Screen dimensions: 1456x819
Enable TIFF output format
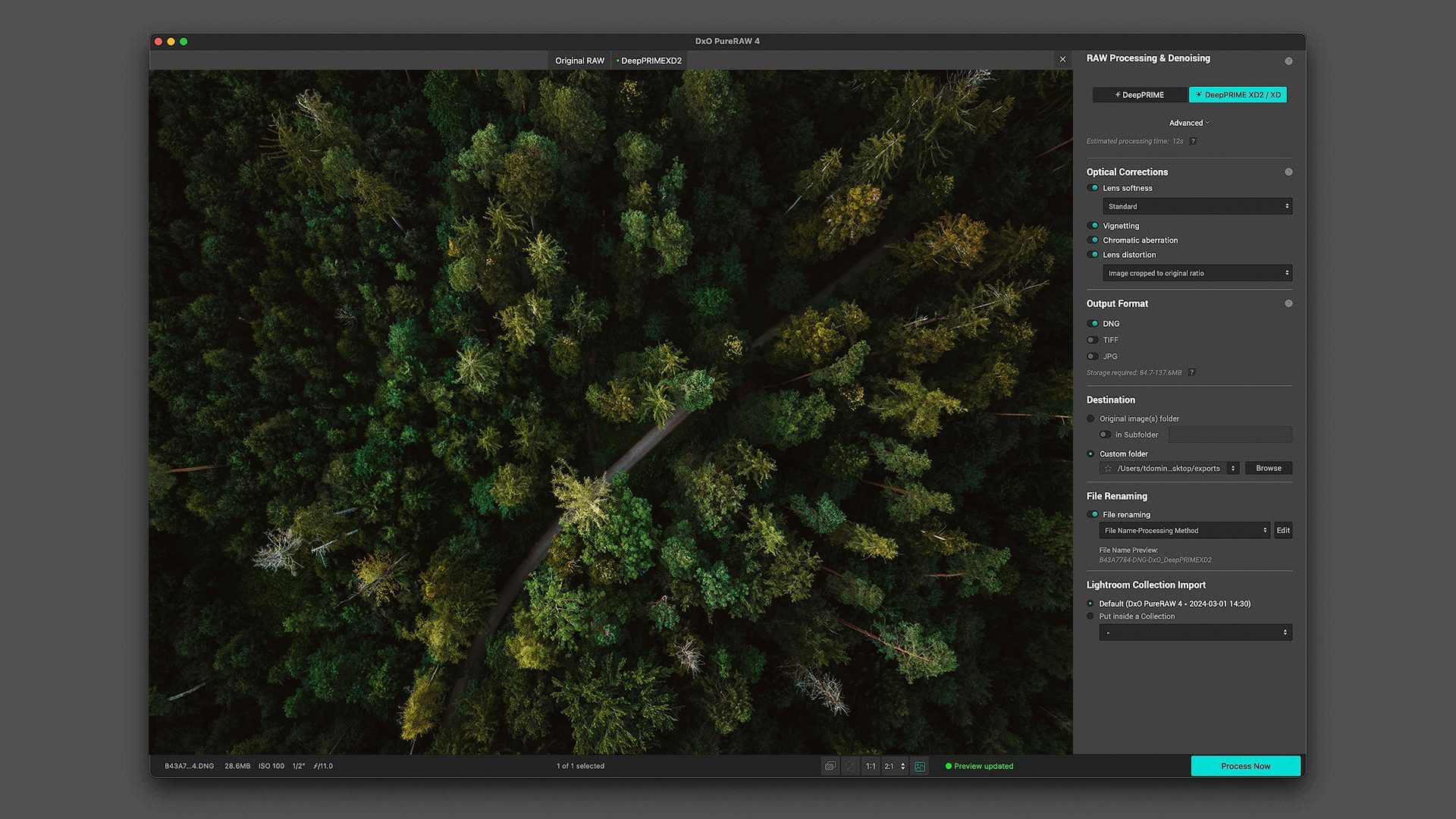tap(1093, 340)
